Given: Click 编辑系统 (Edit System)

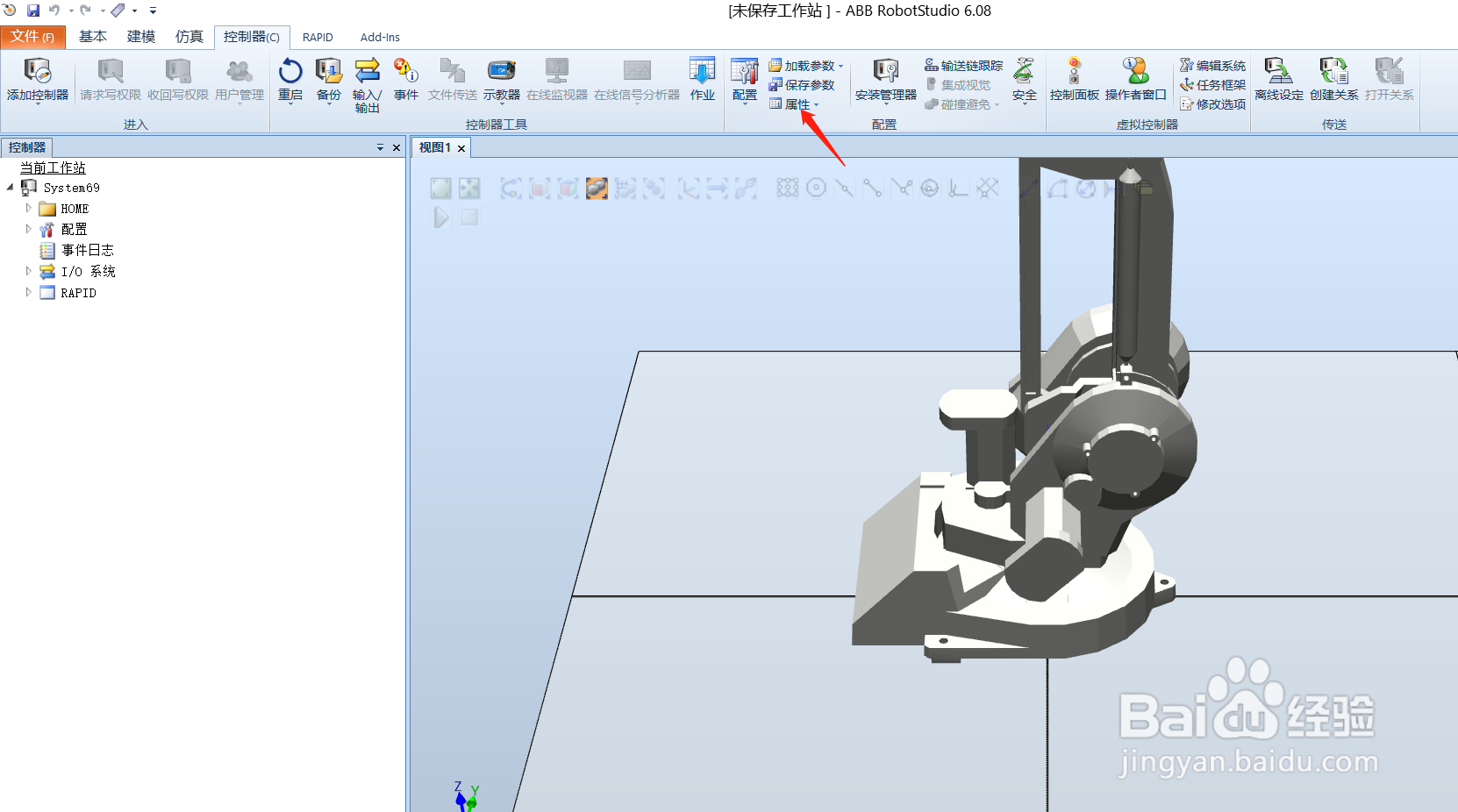Looking at the screenshot, I should tap(1213, 66).
